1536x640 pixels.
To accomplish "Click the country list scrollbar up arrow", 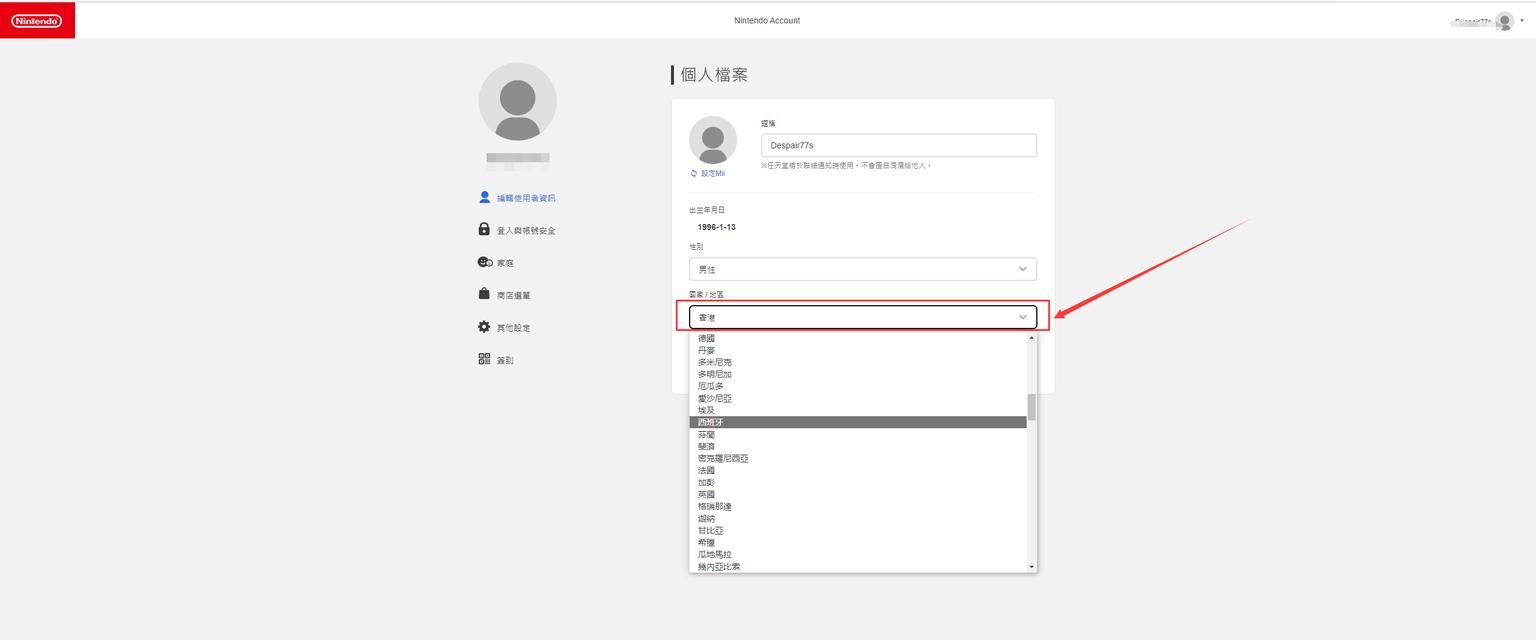I will point(1032,338).
